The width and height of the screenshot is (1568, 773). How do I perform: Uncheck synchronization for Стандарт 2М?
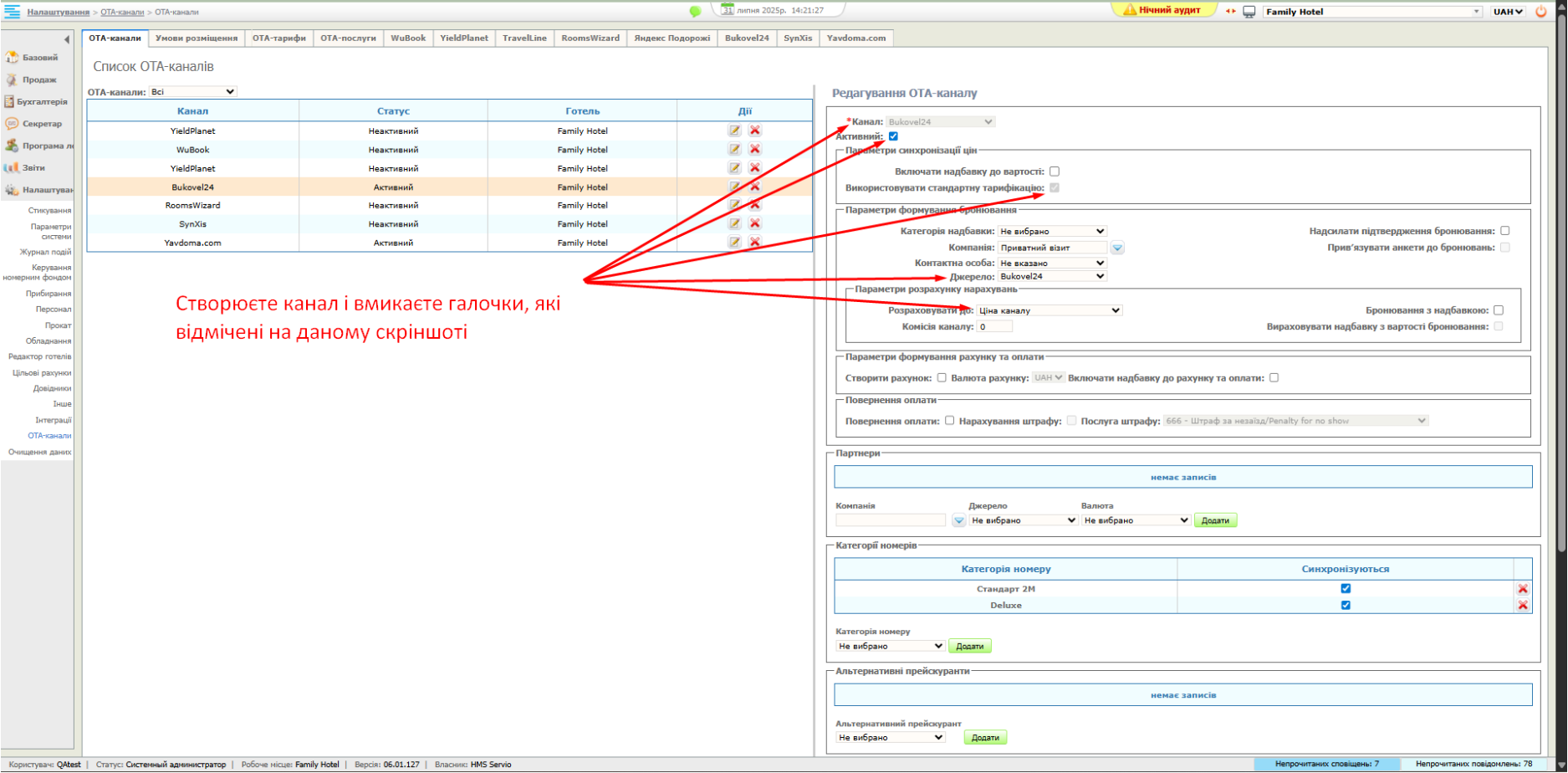coord(1346,589)
